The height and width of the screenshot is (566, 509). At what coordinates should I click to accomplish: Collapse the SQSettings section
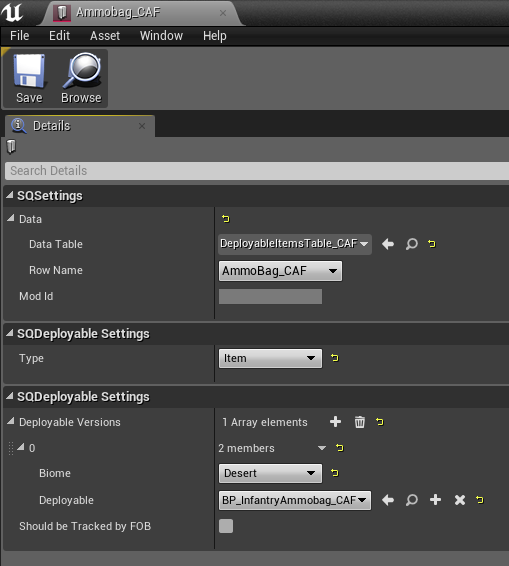[x=10, y=196]
